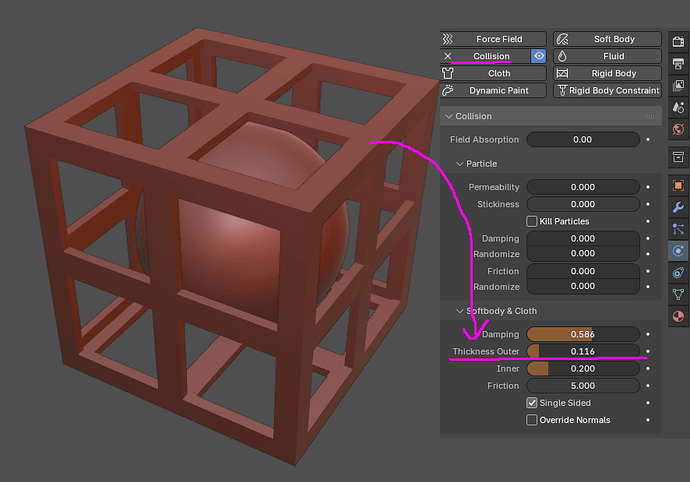Image resolution: width=690 pixels, height=482 pixels.
Task: Add Cloth physics
Action: point(493,73)
